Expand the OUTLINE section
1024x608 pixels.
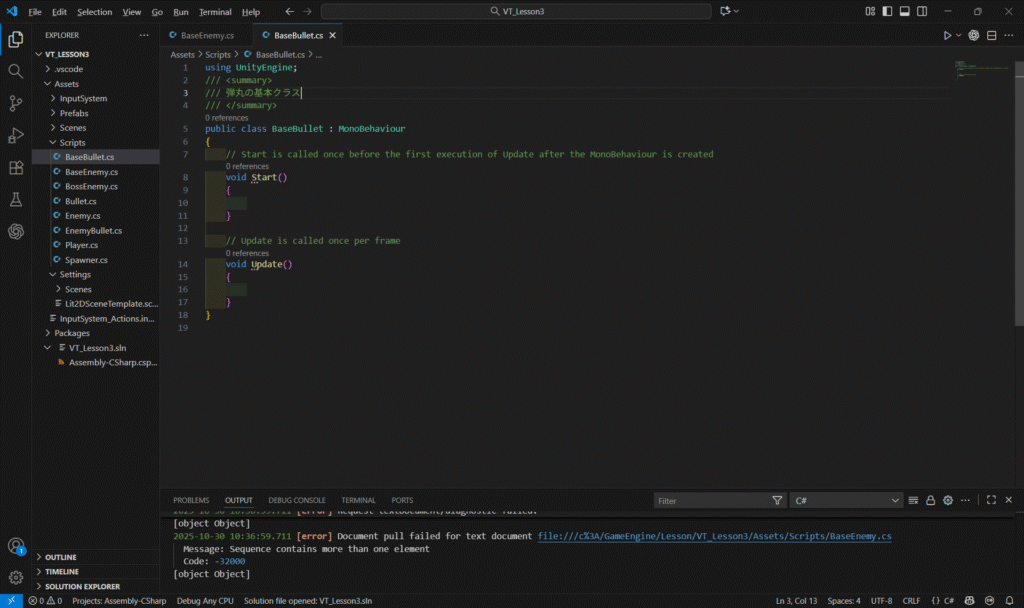(60, 557)
